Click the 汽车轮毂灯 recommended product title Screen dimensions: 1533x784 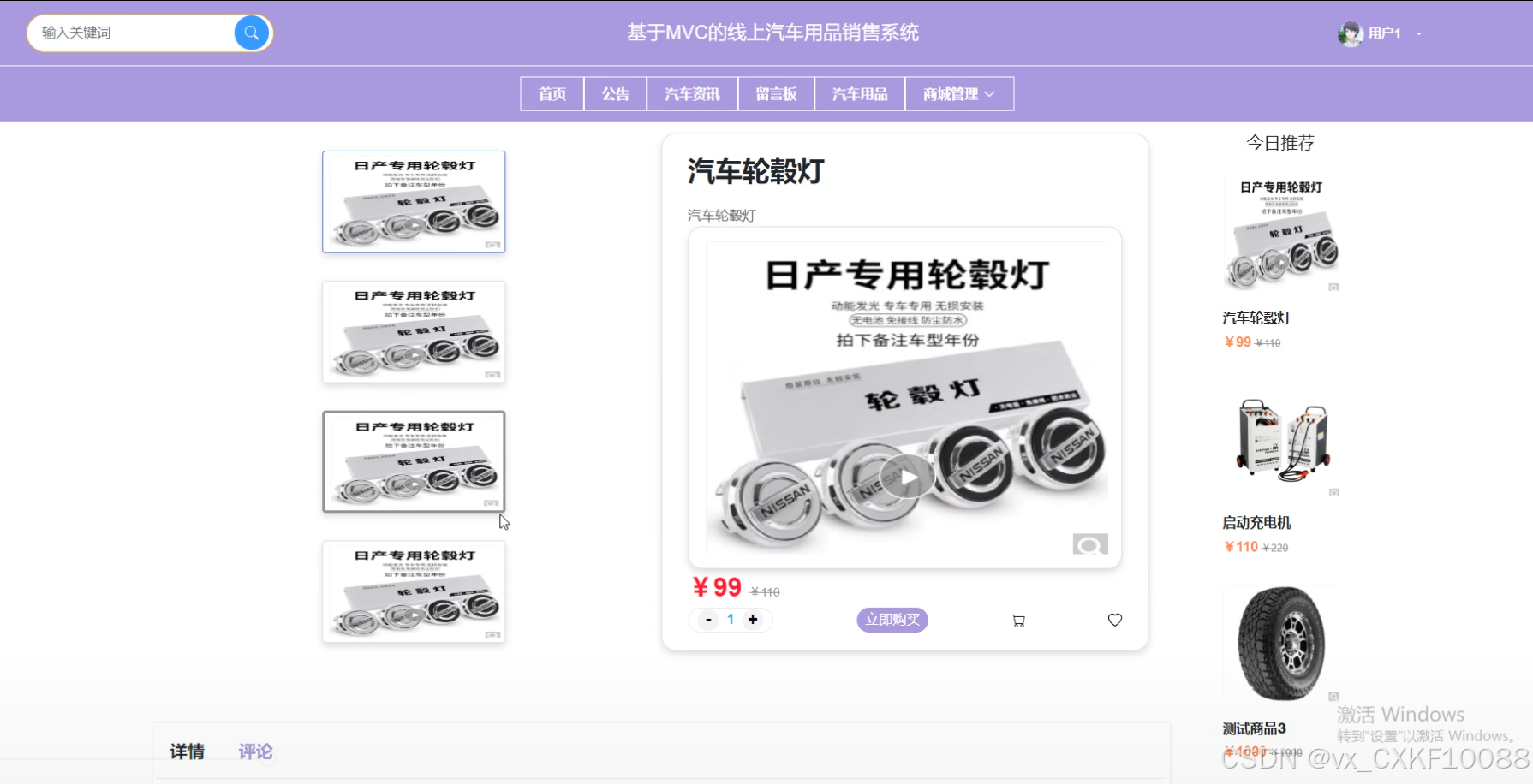[1256, 318]
